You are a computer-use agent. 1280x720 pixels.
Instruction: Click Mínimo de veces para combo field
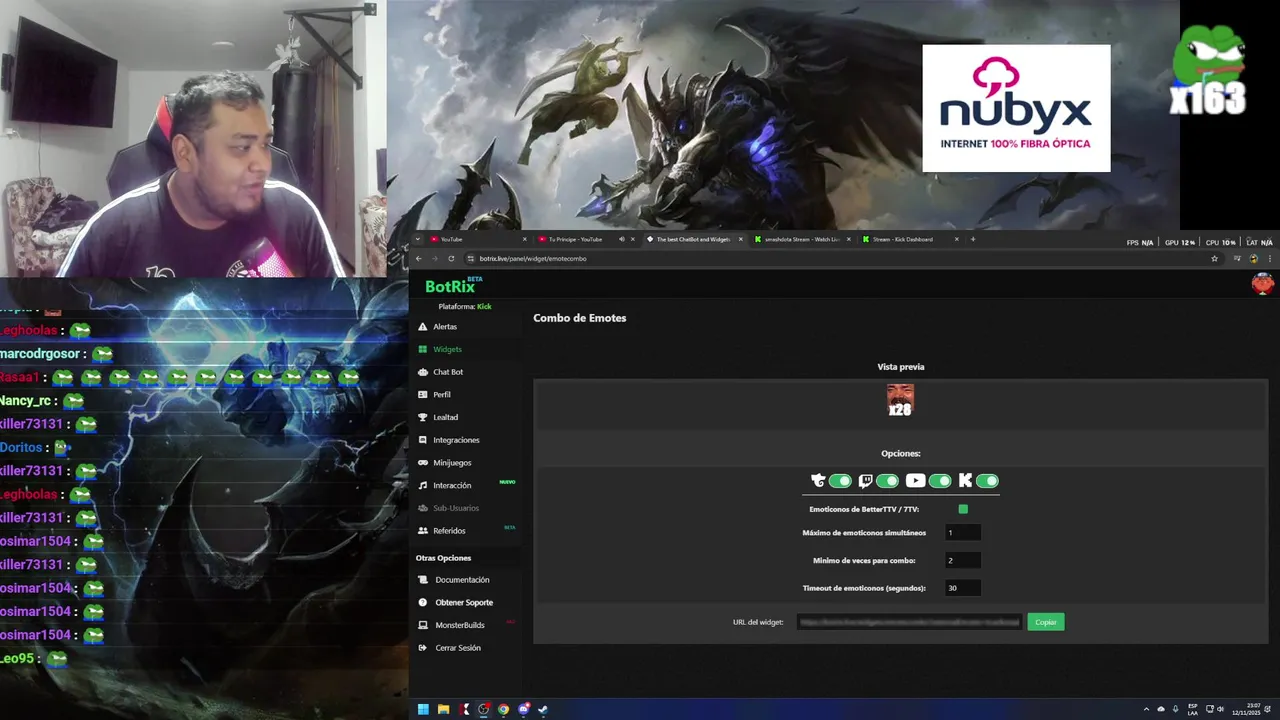(962, 561)
